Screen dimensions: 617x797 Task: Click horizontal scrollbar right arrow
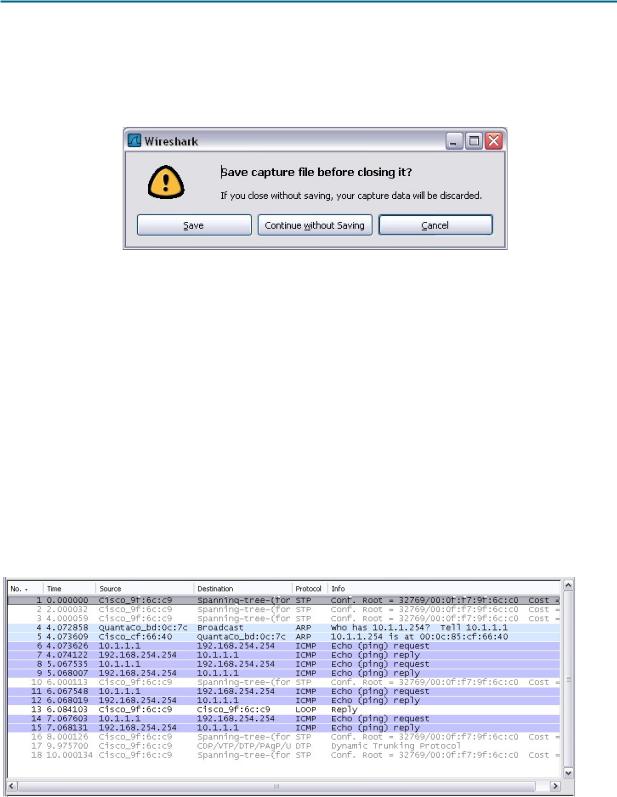555,787
